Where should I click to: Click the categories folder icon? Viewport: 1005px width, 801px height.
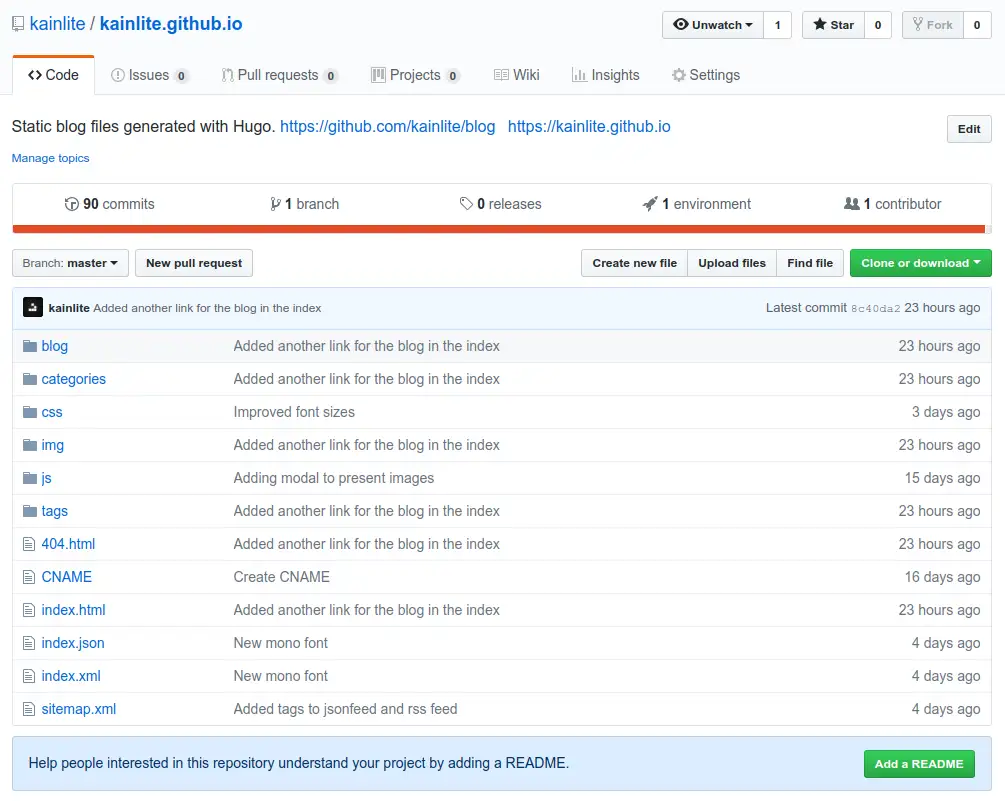[x=29, y=379]
